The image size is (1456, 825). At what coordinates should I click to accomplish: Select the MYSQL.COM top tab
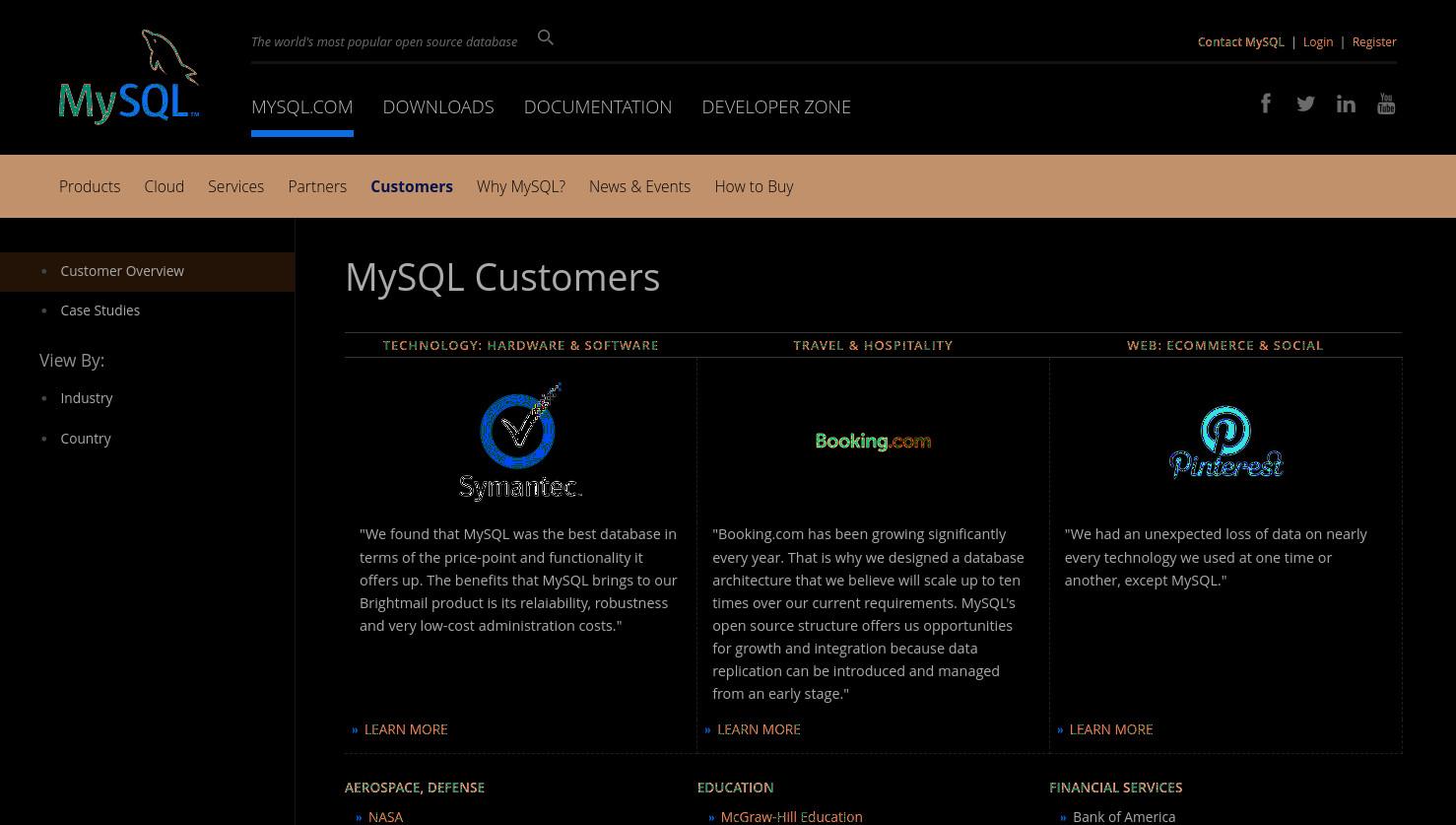click(301, 106)
